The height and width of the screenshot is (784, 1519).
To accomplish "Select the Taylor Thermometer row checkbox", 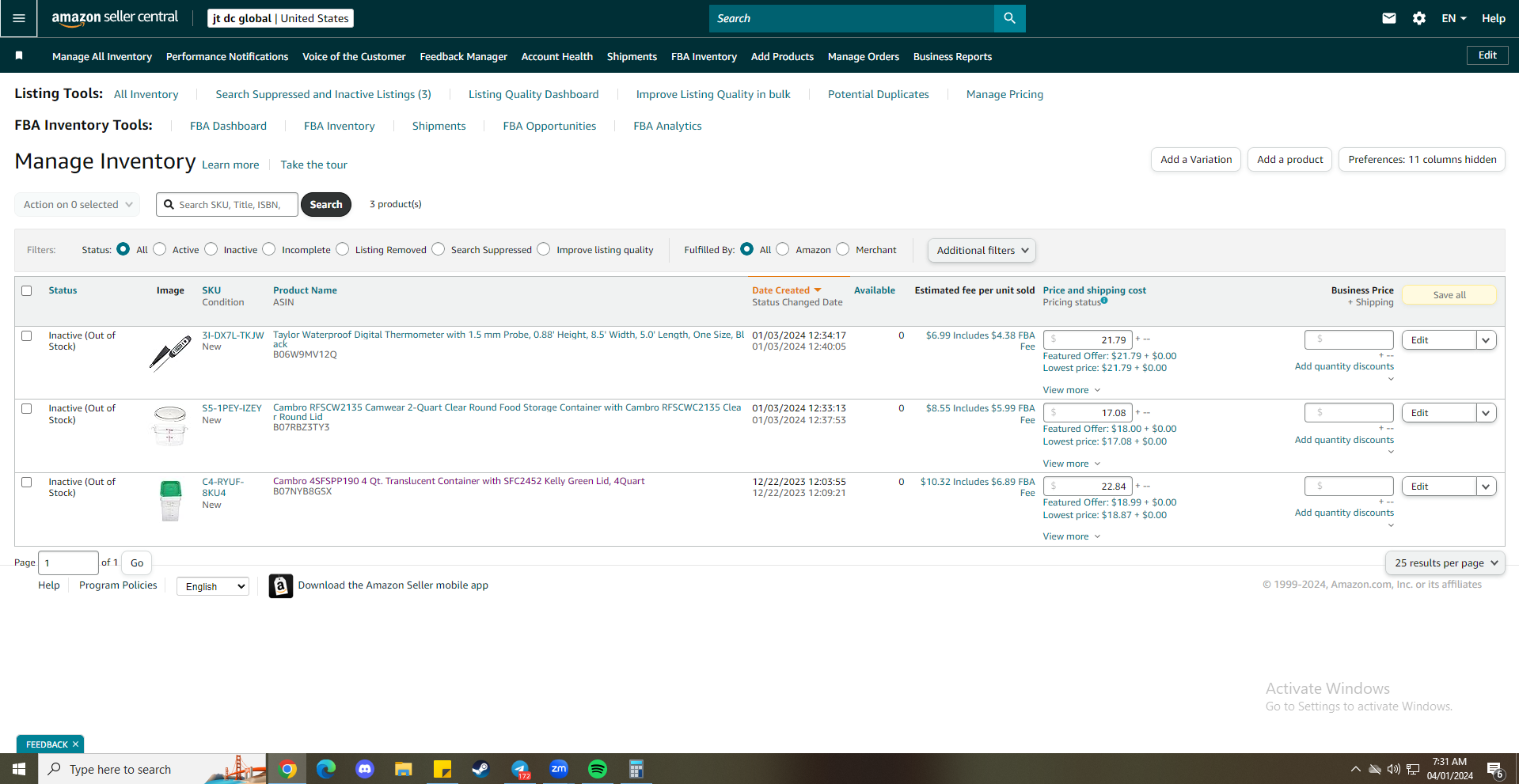I will click(x=27, y=335).
